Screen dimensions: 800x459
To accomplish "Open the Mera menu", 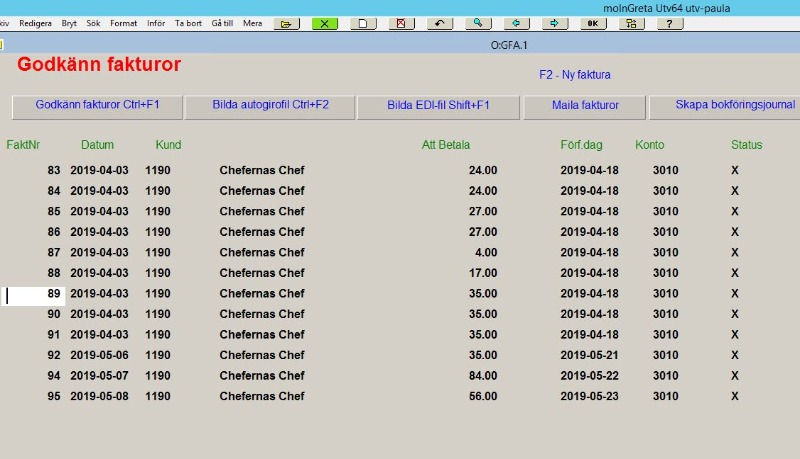I will coord(253,23).
